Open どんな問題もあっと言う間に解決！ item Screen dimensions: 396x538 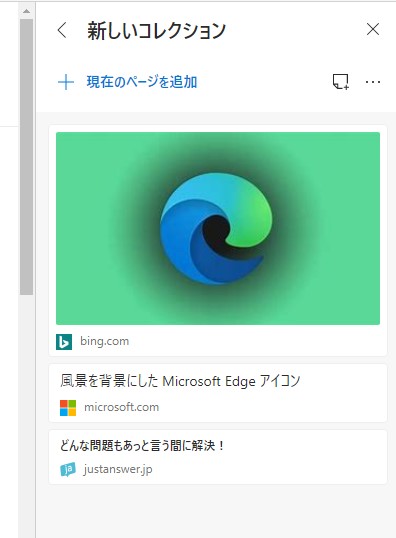218,457
